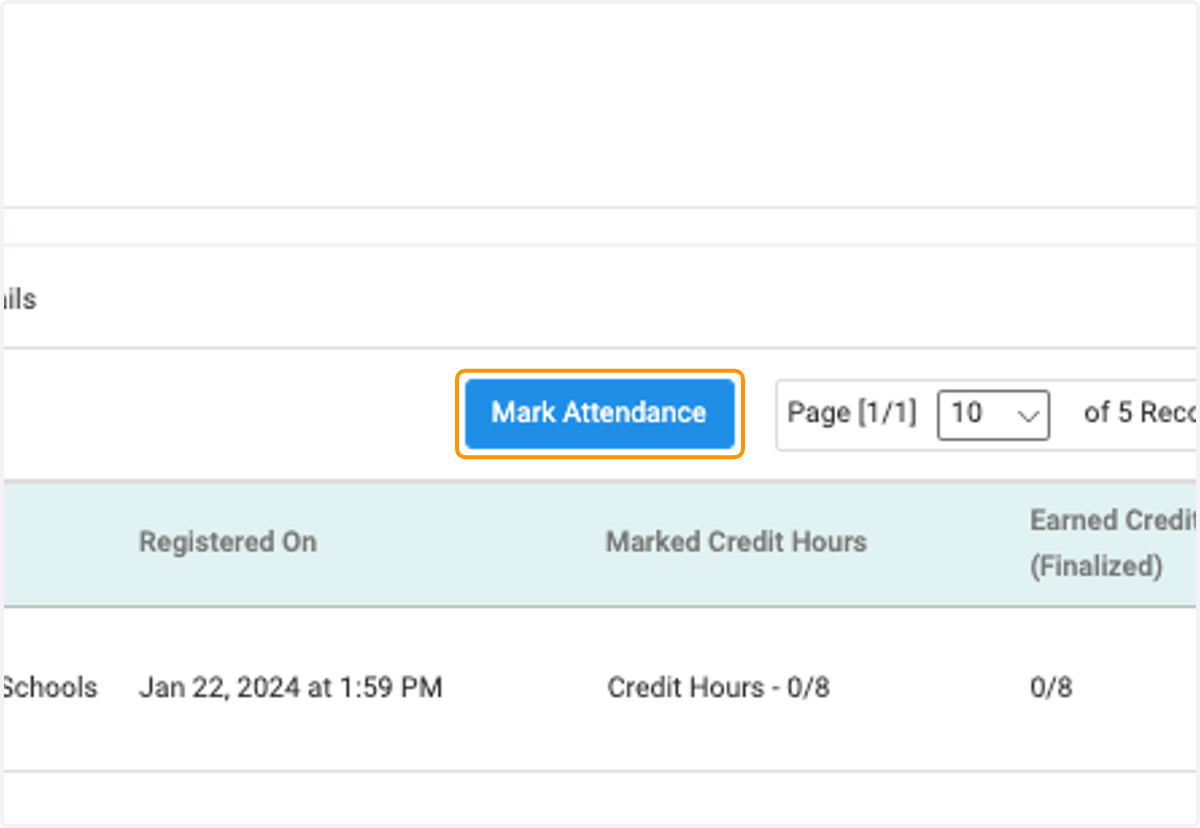Click the Mark Attendance button
This screenshot has height=828, width=1200.
click(x=600, y=413)
